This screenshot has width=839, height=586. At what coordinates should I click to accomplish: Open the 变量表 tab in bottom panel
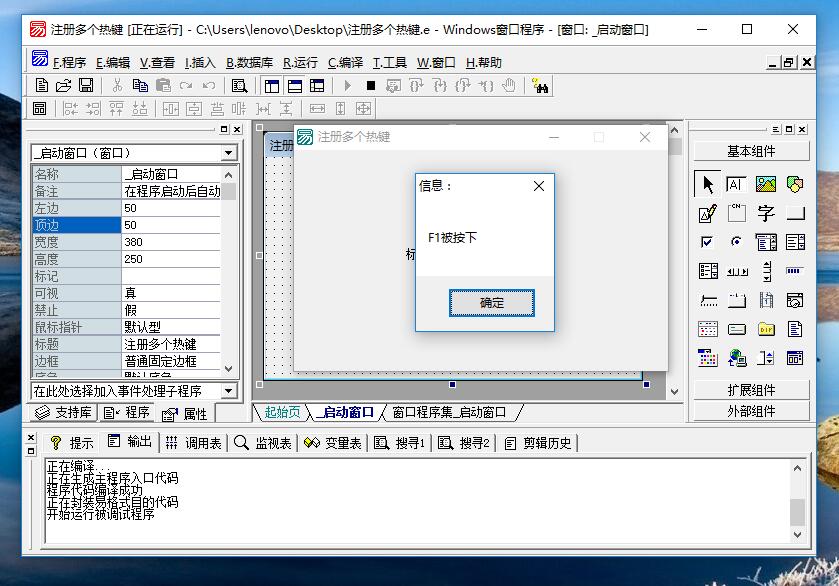[x=333, y=443]
